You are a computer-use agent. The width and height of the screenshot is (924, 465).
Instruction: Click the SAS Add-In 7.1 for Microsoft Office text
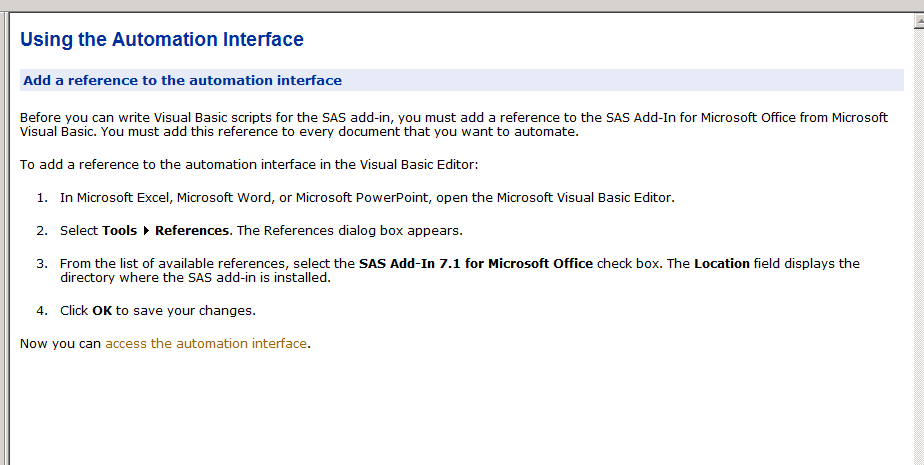pos(476,263)
